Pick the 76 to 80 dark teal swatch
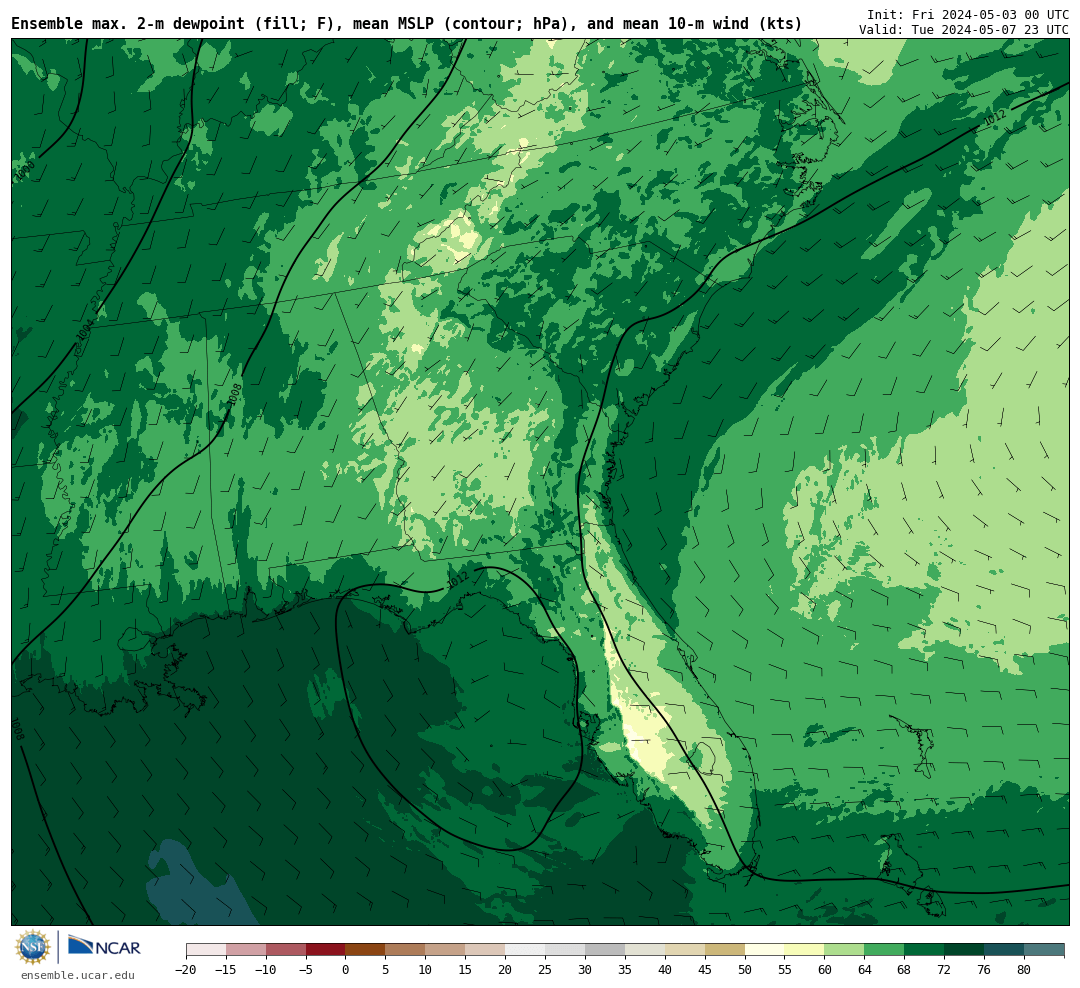This screenshot has width=1080, height=988. (1004, 950)
